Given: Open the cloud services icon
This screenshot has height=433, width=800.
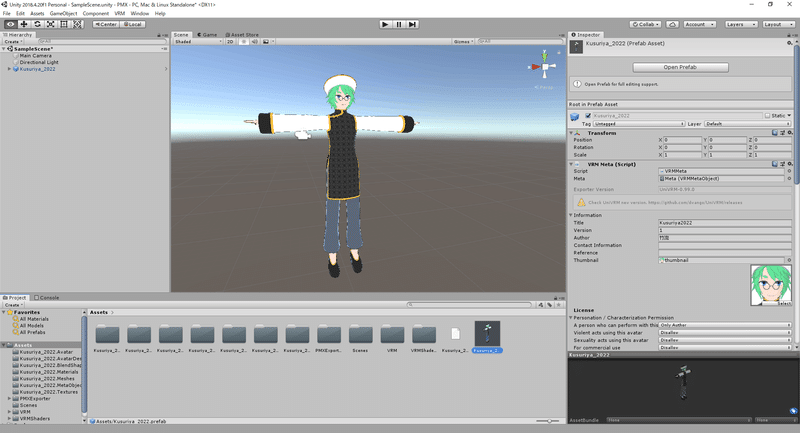Looking at the screenshot, I should coord(672,24).
